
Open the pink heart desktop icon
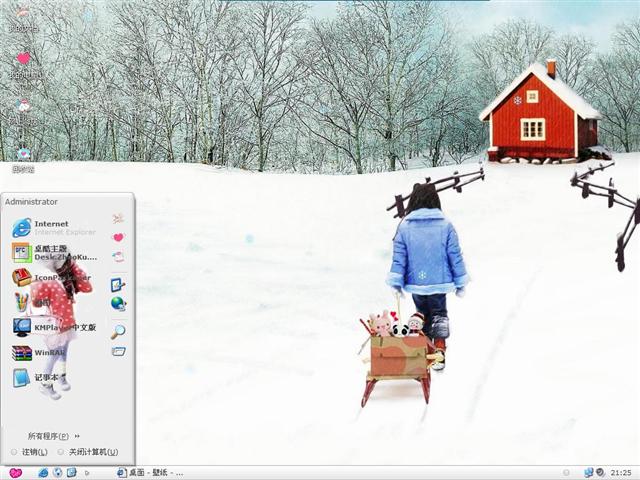coord(24,64)
